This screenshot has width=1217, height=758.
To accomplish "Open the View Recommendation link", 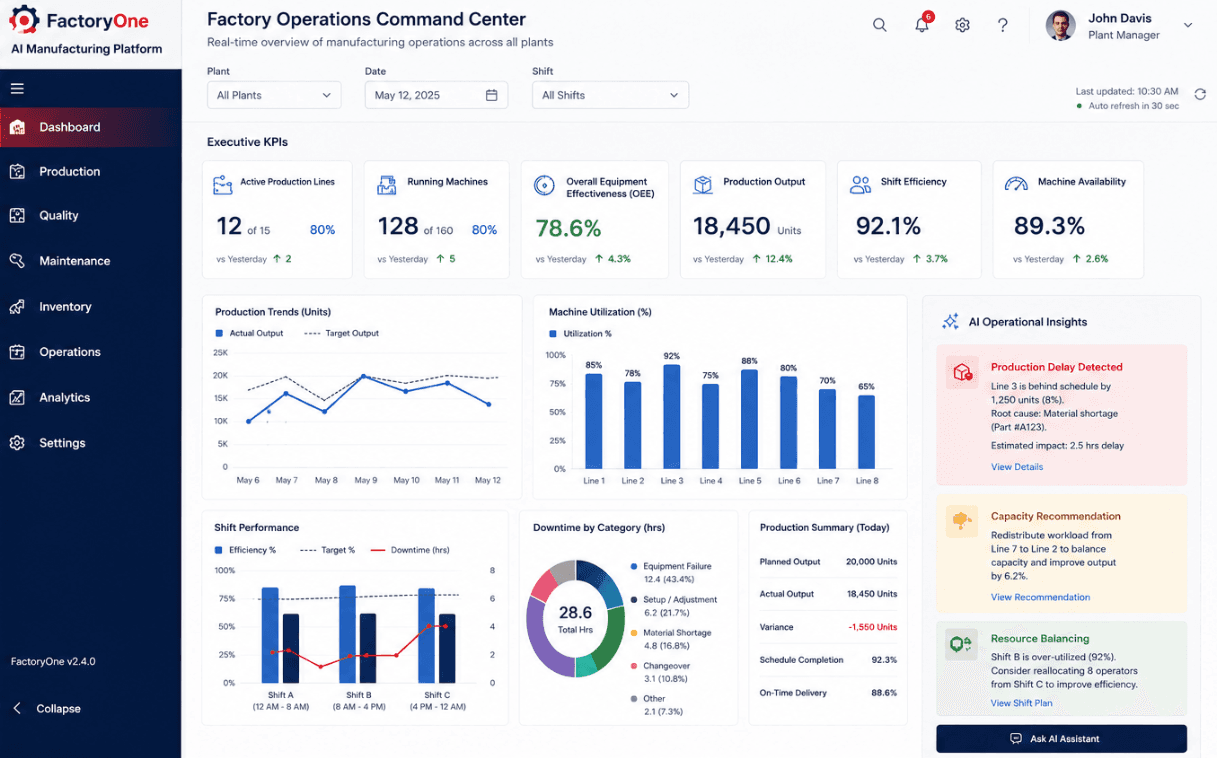I will pyautogui.click(x=1040, y=597).
